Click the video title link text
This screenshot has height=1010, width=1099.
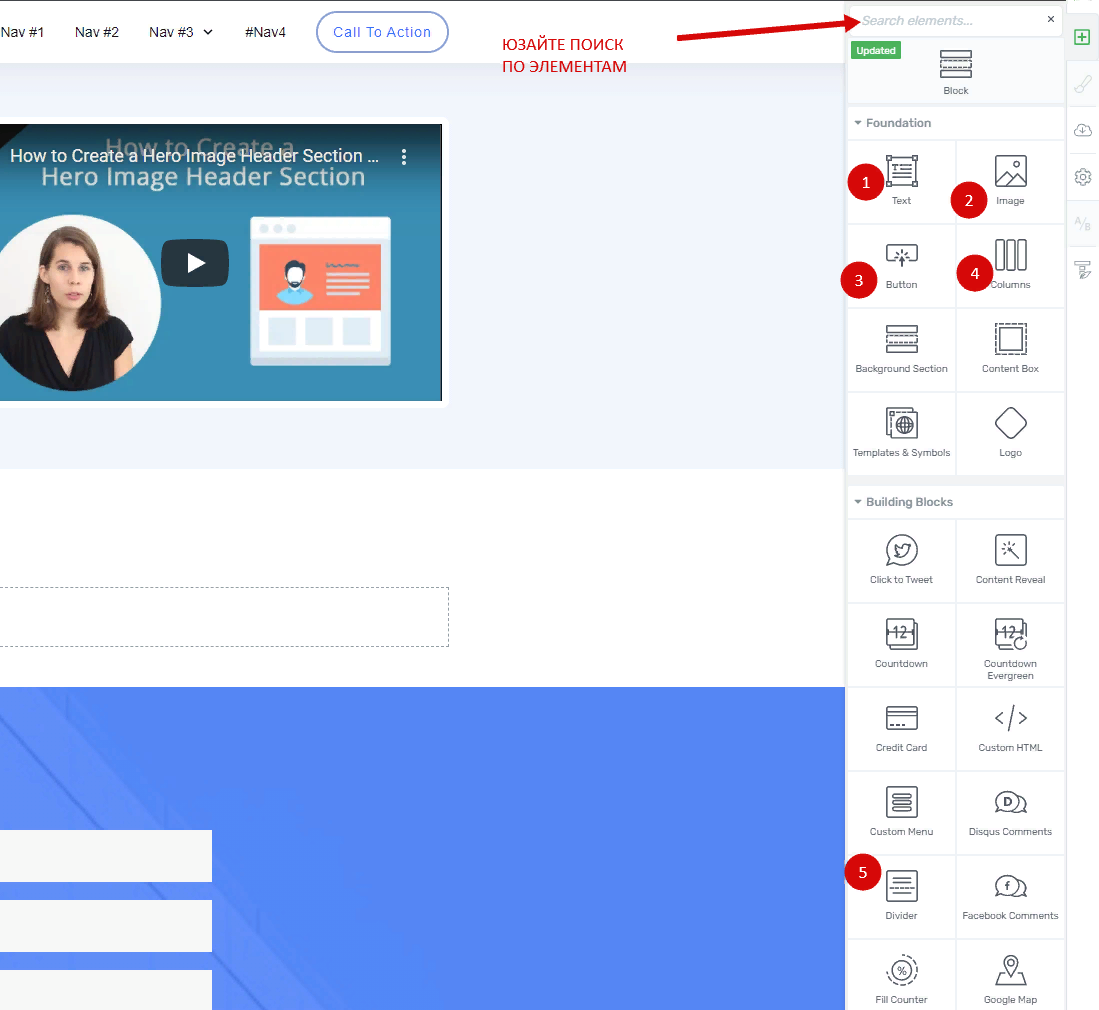click(x=194, y=156)
